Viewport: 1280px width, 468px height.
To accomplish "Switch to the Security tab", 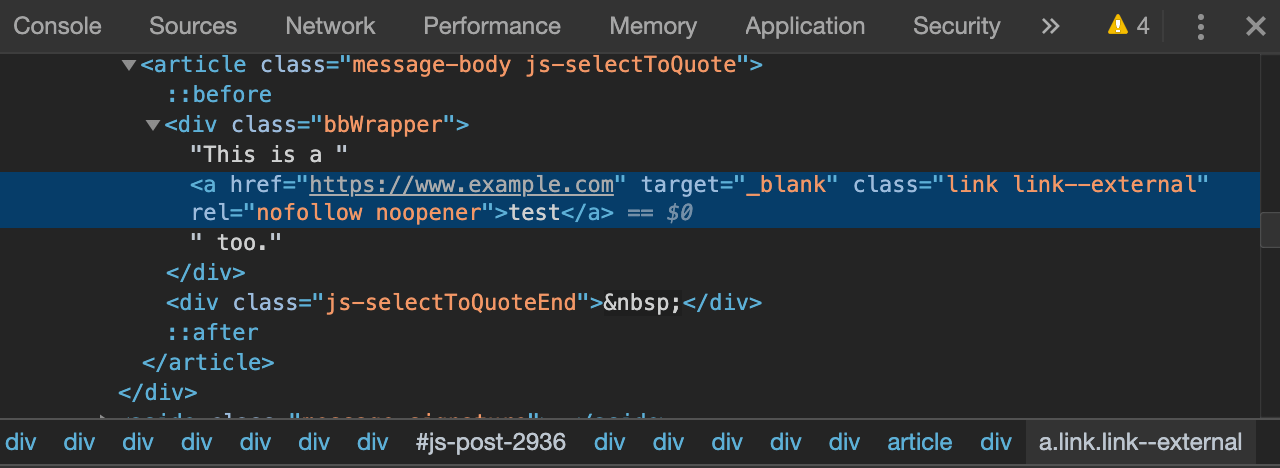I will 956,26.
